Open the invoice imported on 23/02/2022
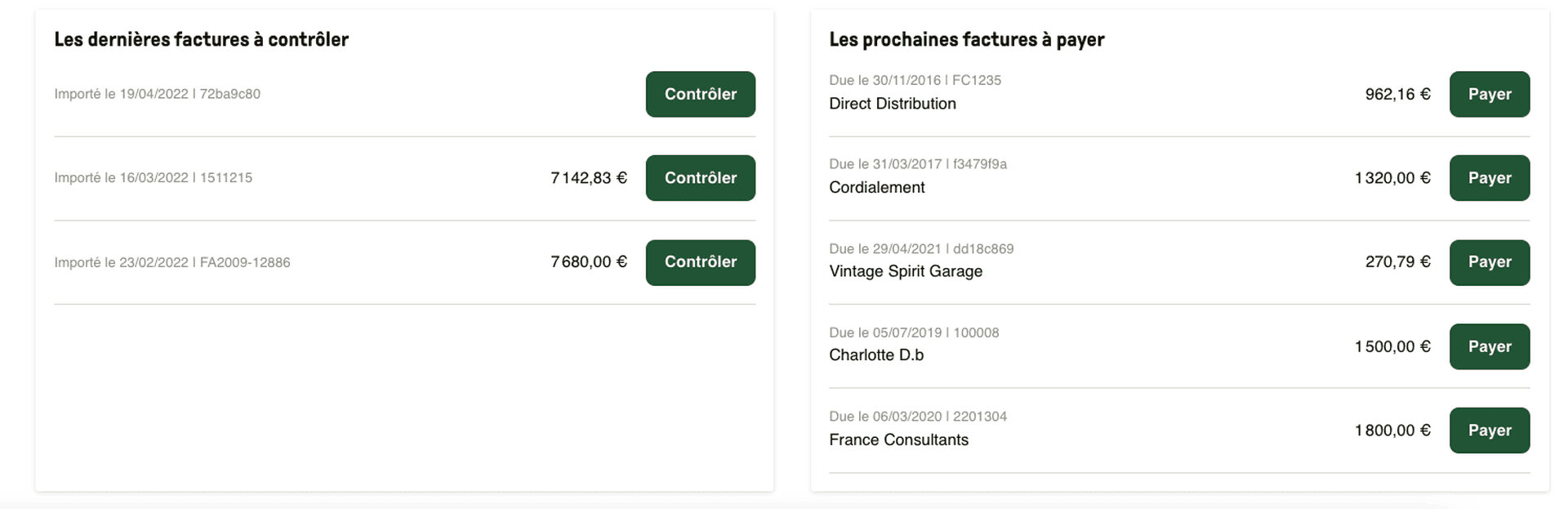1568x509 pixels. [171, 262]
